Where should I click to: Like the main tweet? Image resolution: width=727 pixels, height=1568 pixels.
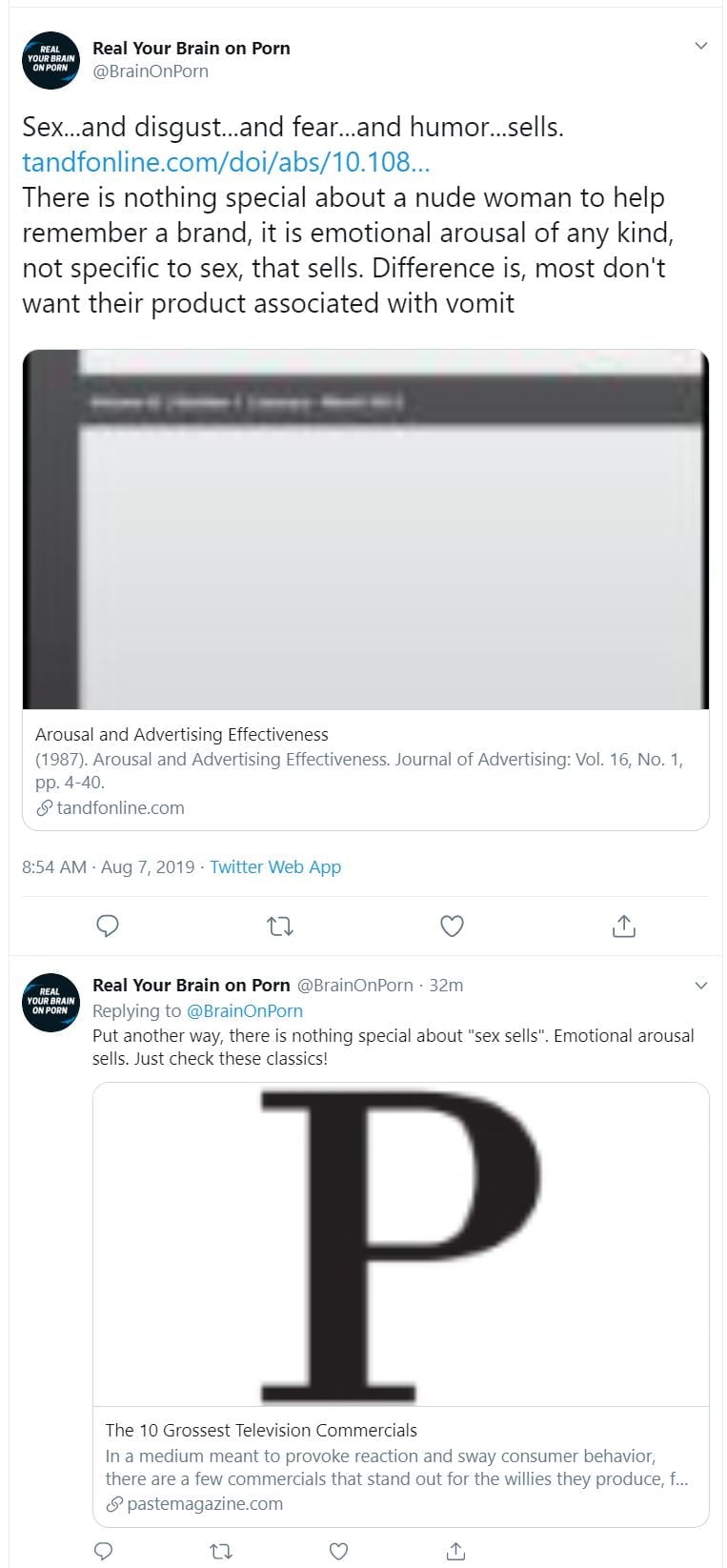click(x=452, y=926)
